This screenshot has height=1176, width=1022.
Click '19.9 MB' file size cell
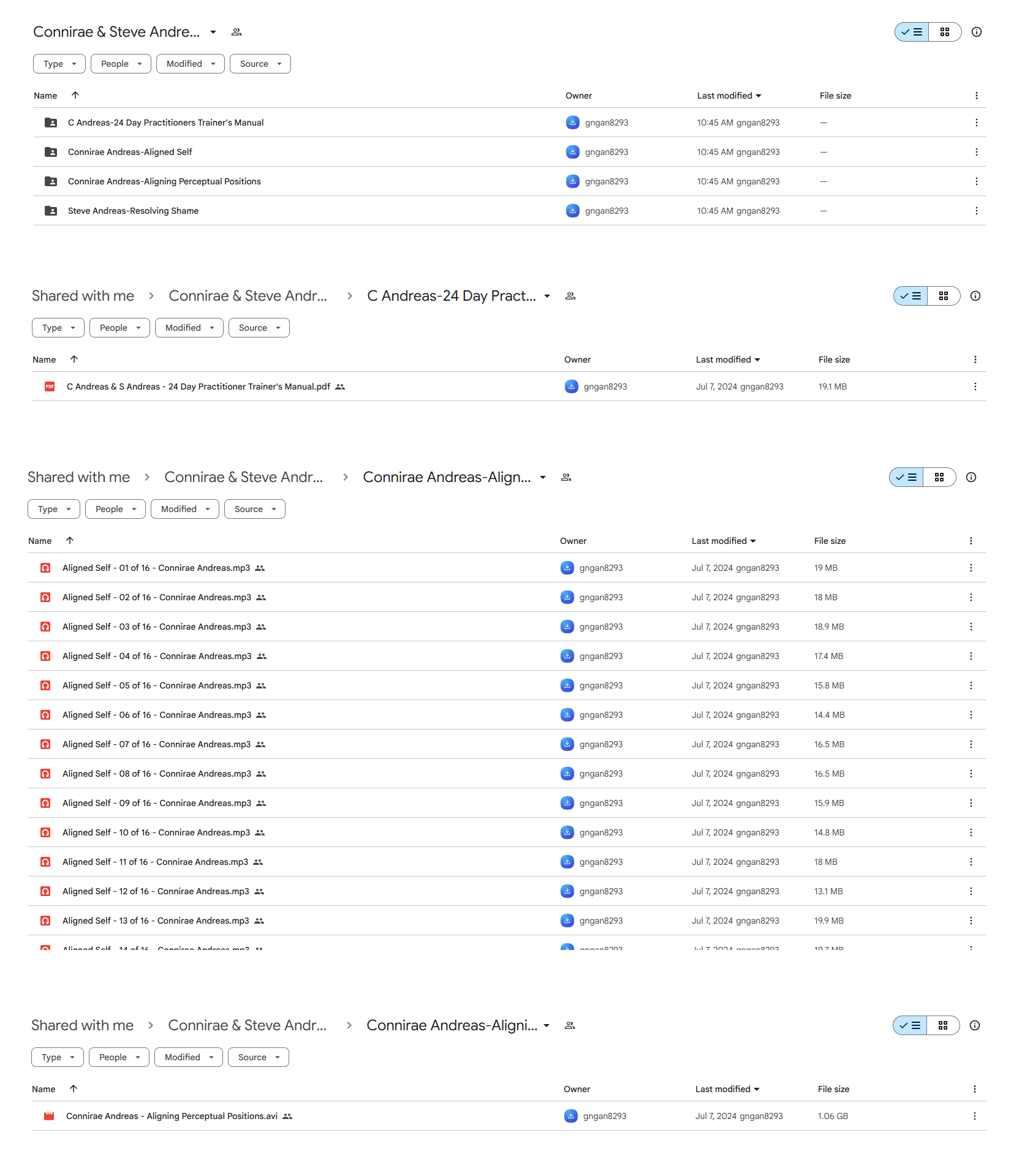(x=828, y=921)
